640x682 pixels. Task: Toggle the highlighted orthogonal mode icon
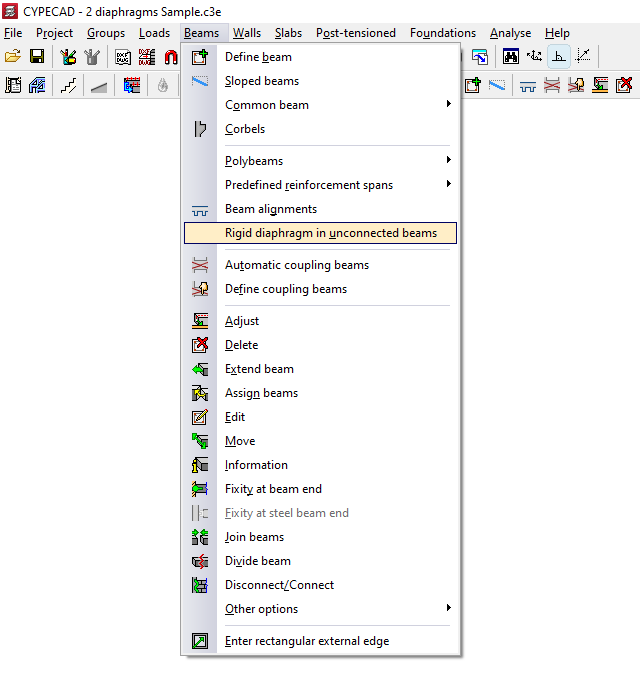point(559,57)
